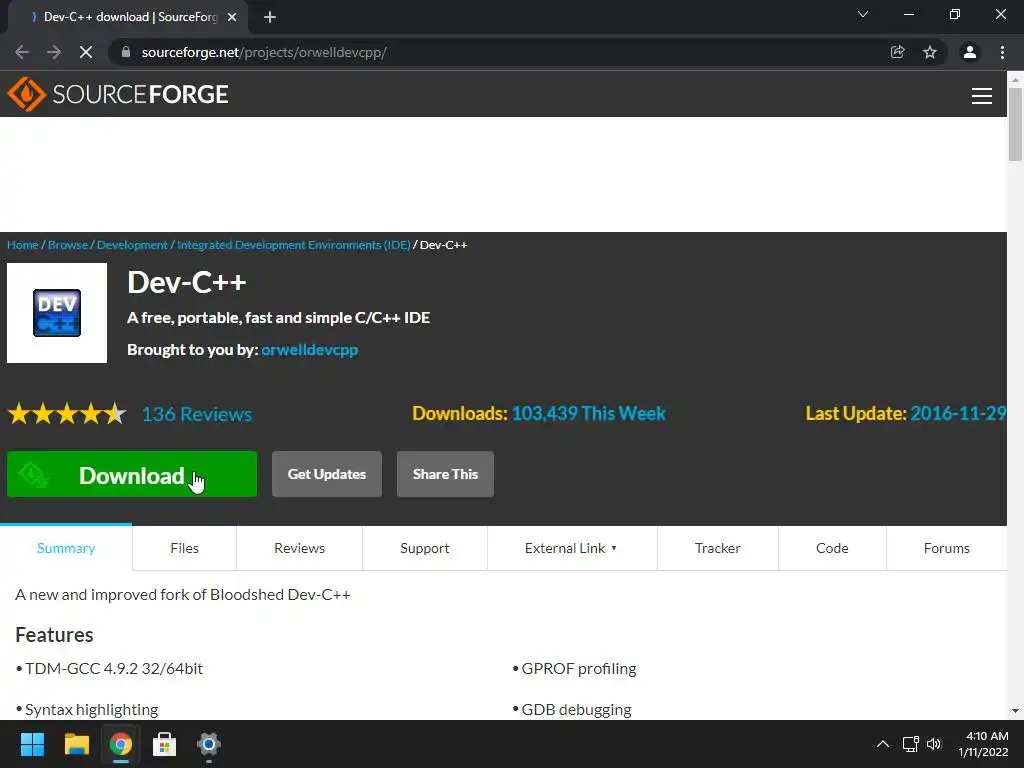Viewport: 1024px width, 768px height.
Task: Click the star rating
Action: pyautogui.click(x=67, y=414)
